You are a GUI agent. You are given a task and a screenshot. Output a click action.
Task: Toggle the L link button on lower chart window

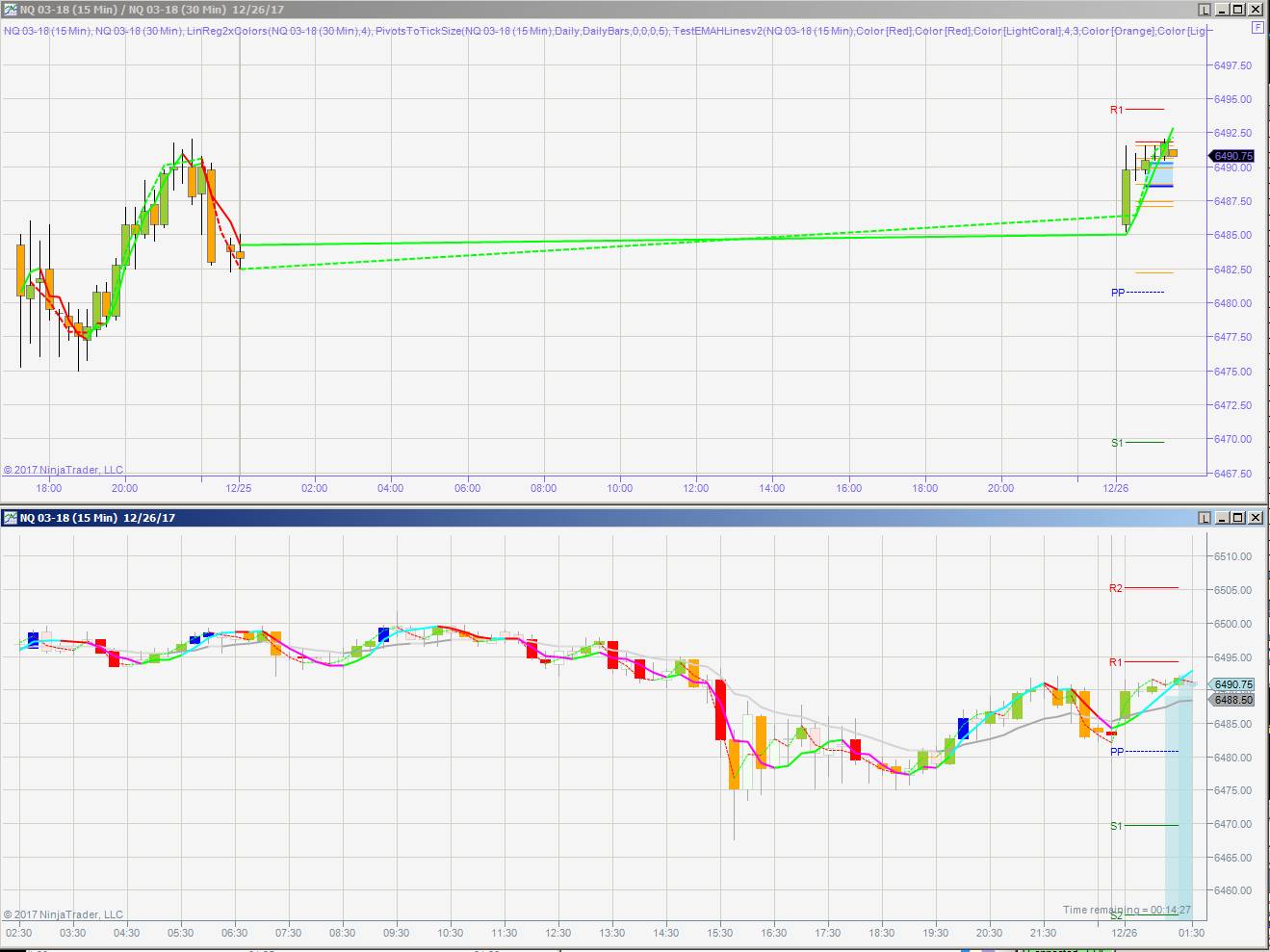pyautogui.click(x=1205, y=518)
